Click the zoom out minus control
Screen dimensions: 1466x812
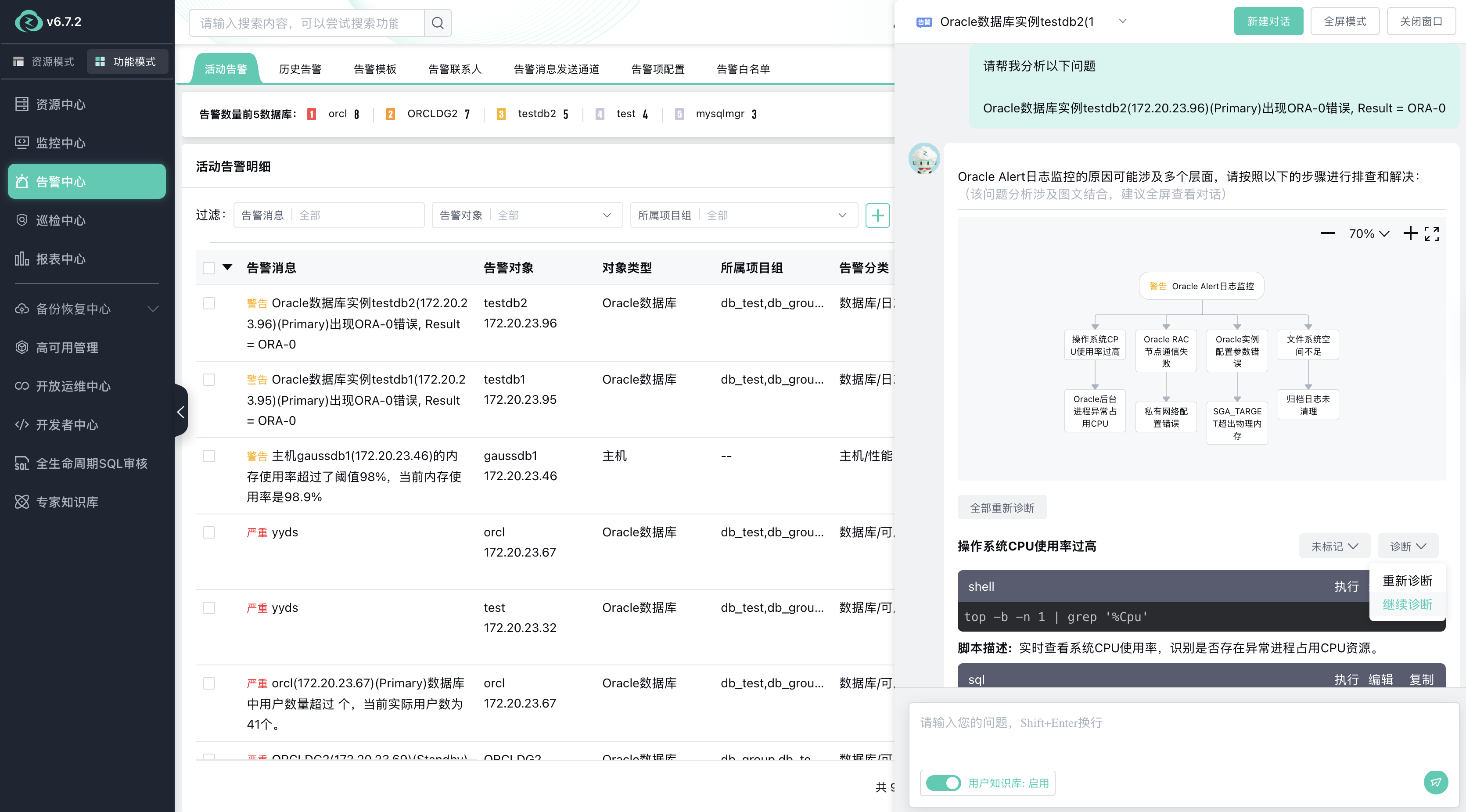click(x=1328, y=234)
